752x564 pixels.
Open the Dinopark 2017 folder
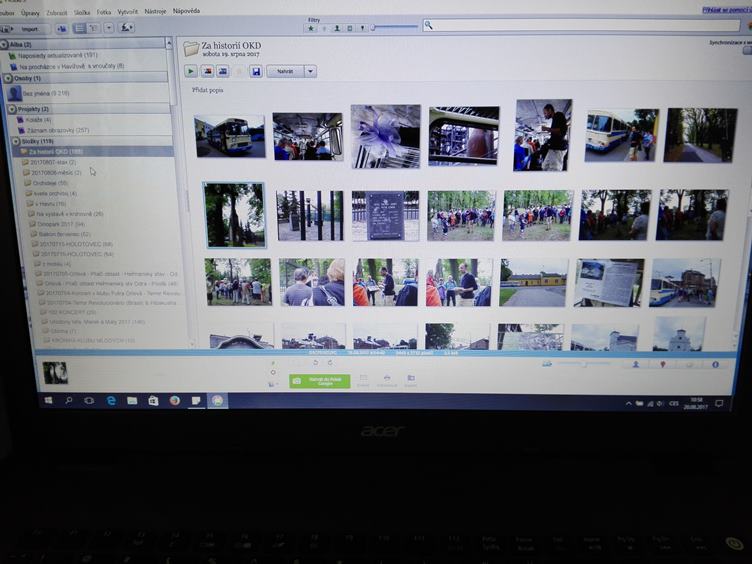click(57, 224)
